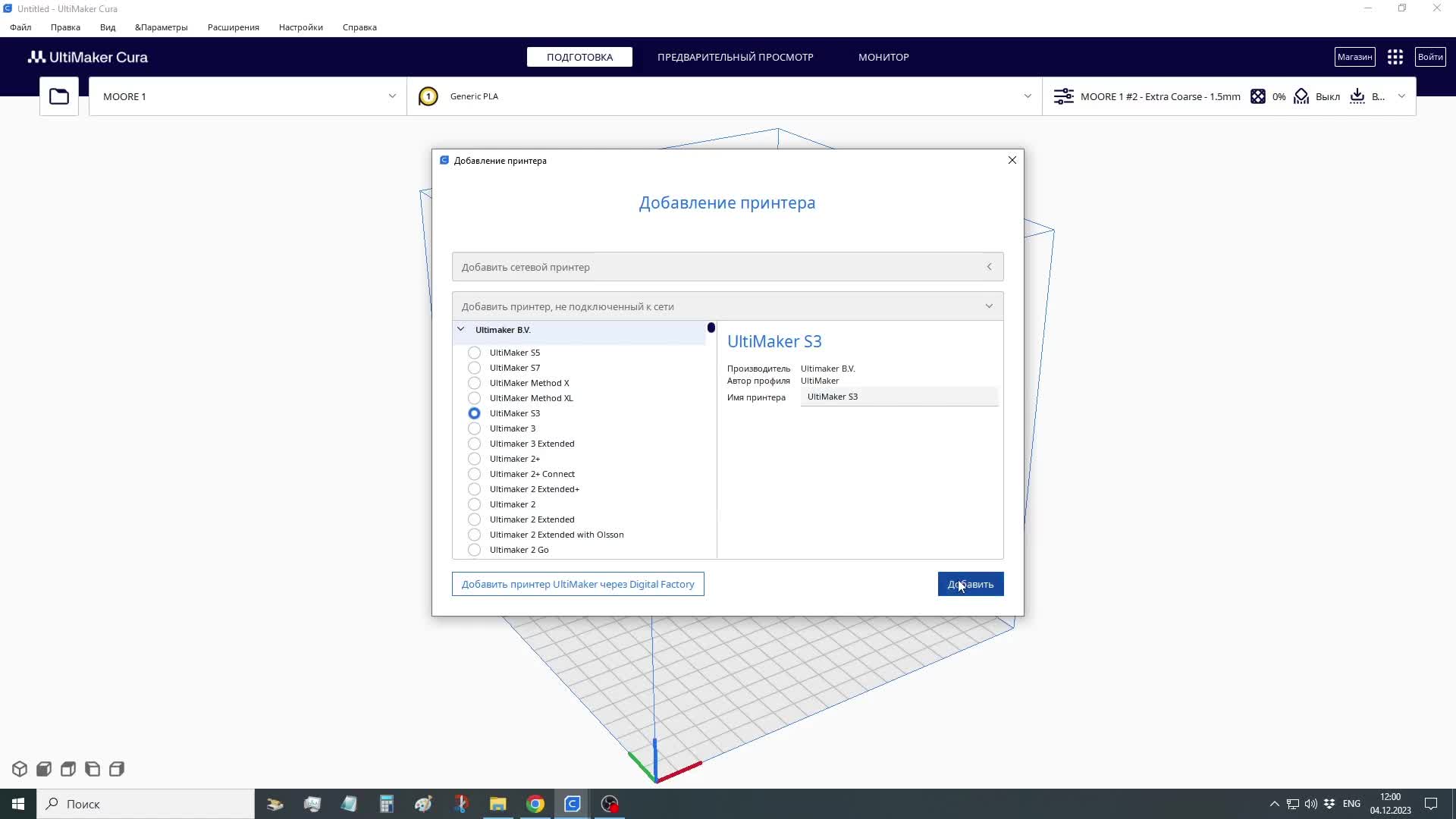
Task: Switch to front view icon
Action: pos(44,769)
